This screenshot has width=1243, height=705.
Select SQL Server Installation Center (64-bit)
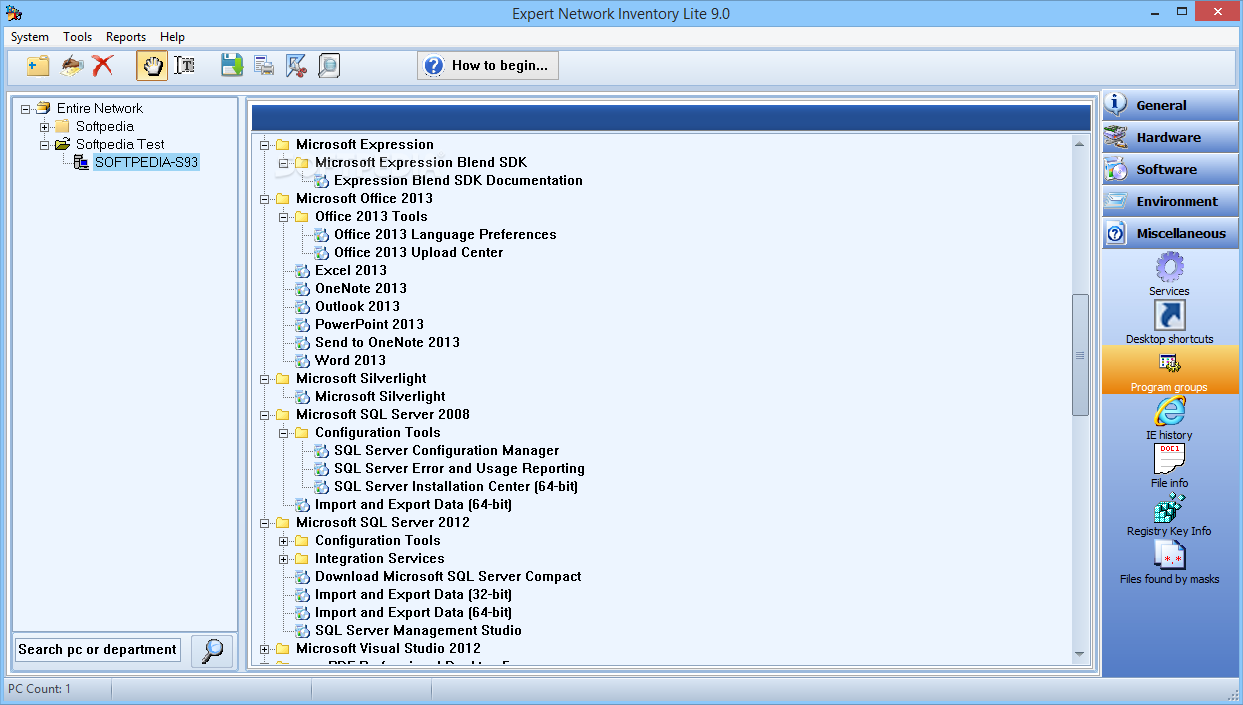pos(456,487)
